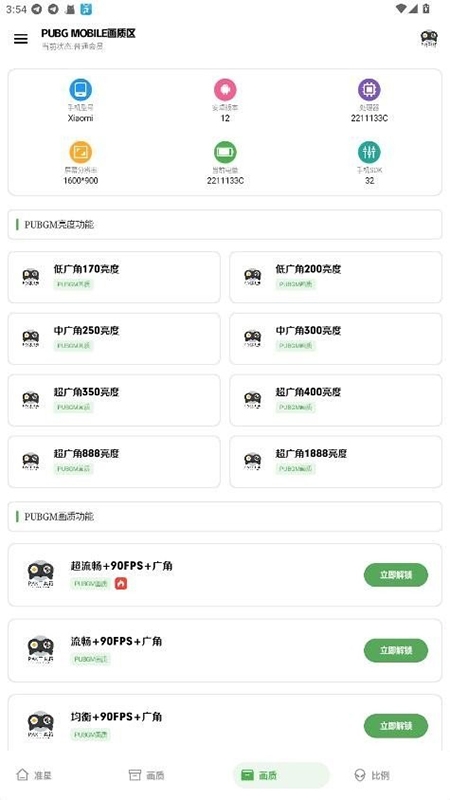Unlock 均衡+90FPS+广角 with 立即解锁 button
Viewport: 450px width, 800px height.
click(x=396, y=726)
